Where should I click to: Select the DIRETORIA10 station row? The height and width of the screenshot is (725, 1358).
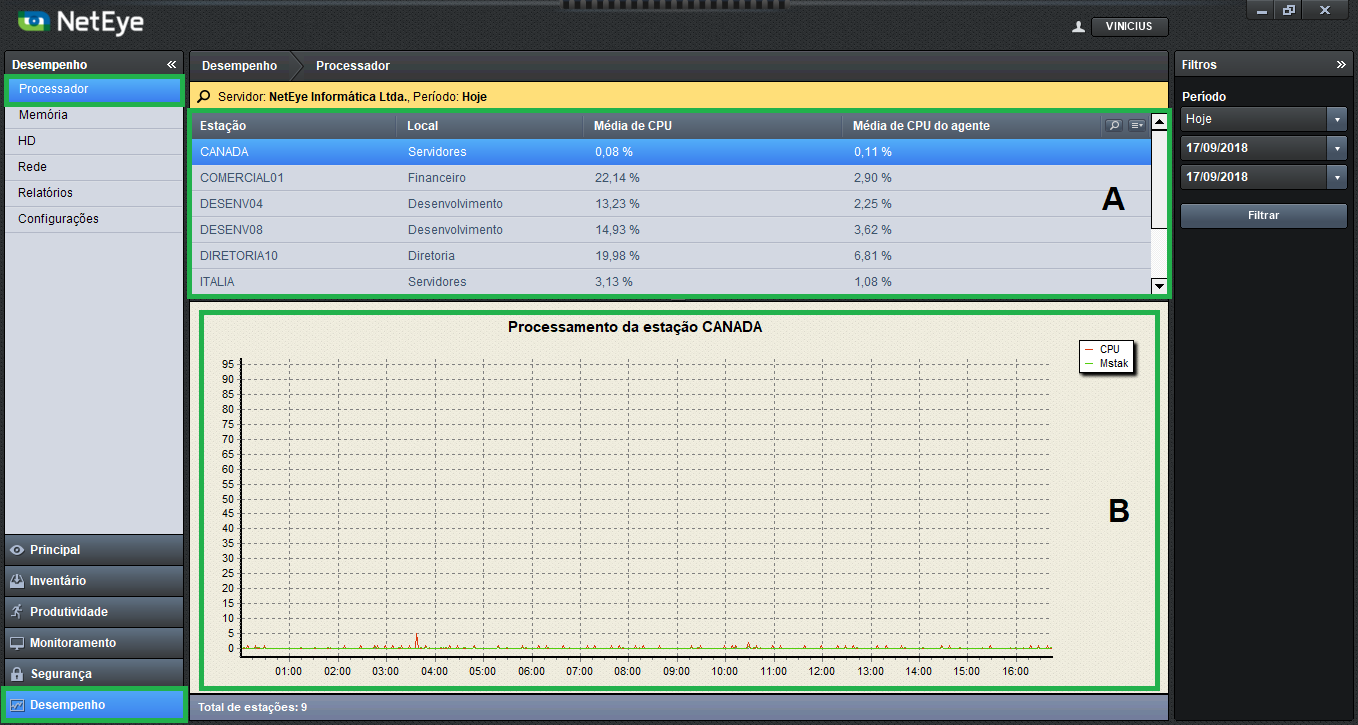point(239,256)
